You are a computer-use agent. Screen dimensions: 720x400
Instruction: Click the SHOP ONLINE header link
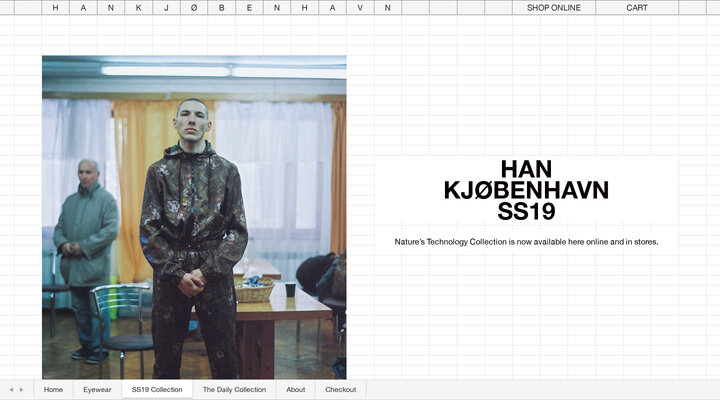click(554, 7)
